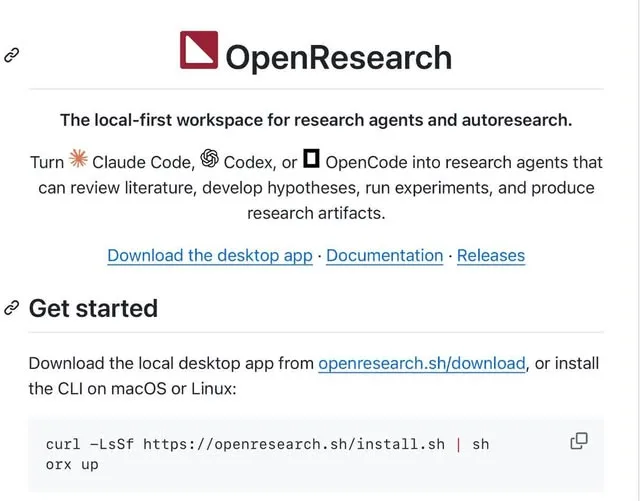Click the 'research artifacts.' line
This screenshot has height=501, width=640.
click(316, 214)
